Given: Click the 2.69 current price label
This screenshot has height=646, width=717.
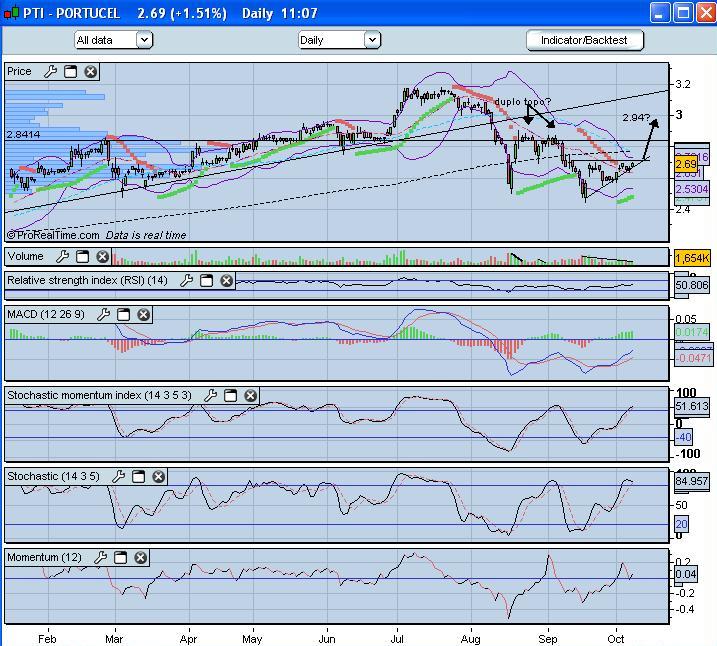Looking at the screenshot, I should click(686, 164).
